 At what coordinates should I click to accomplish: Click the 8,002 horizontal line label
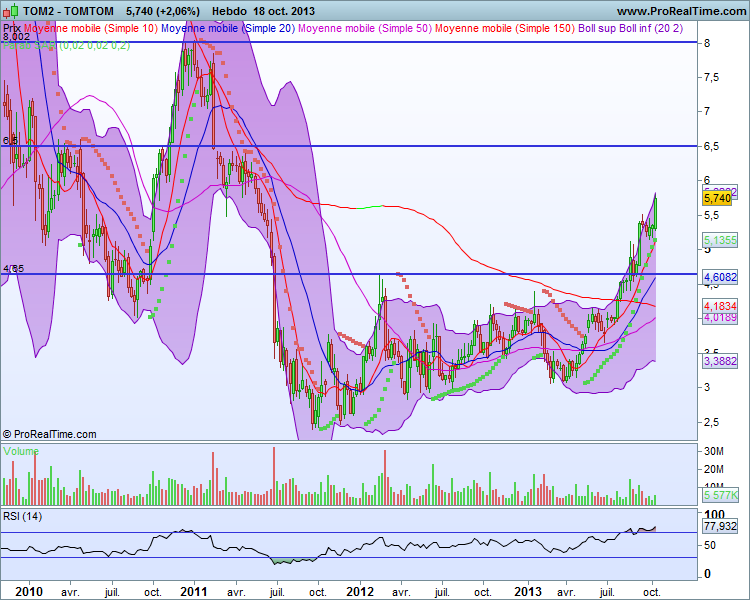click(x=16, y=37)
